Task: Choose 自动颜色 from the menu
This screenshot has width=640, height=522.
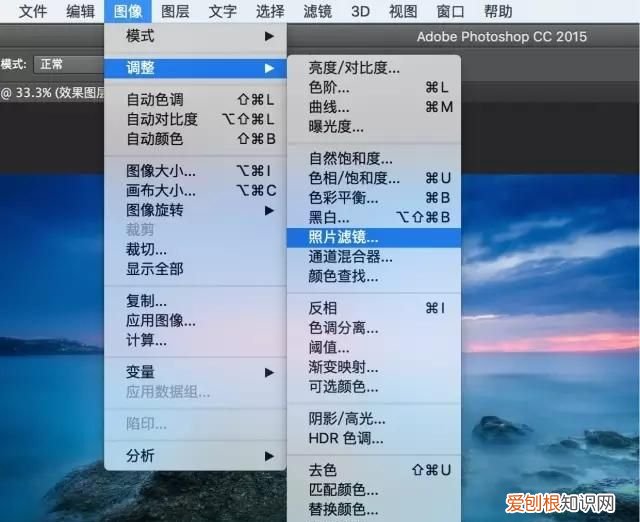Action: coord(196,139)
